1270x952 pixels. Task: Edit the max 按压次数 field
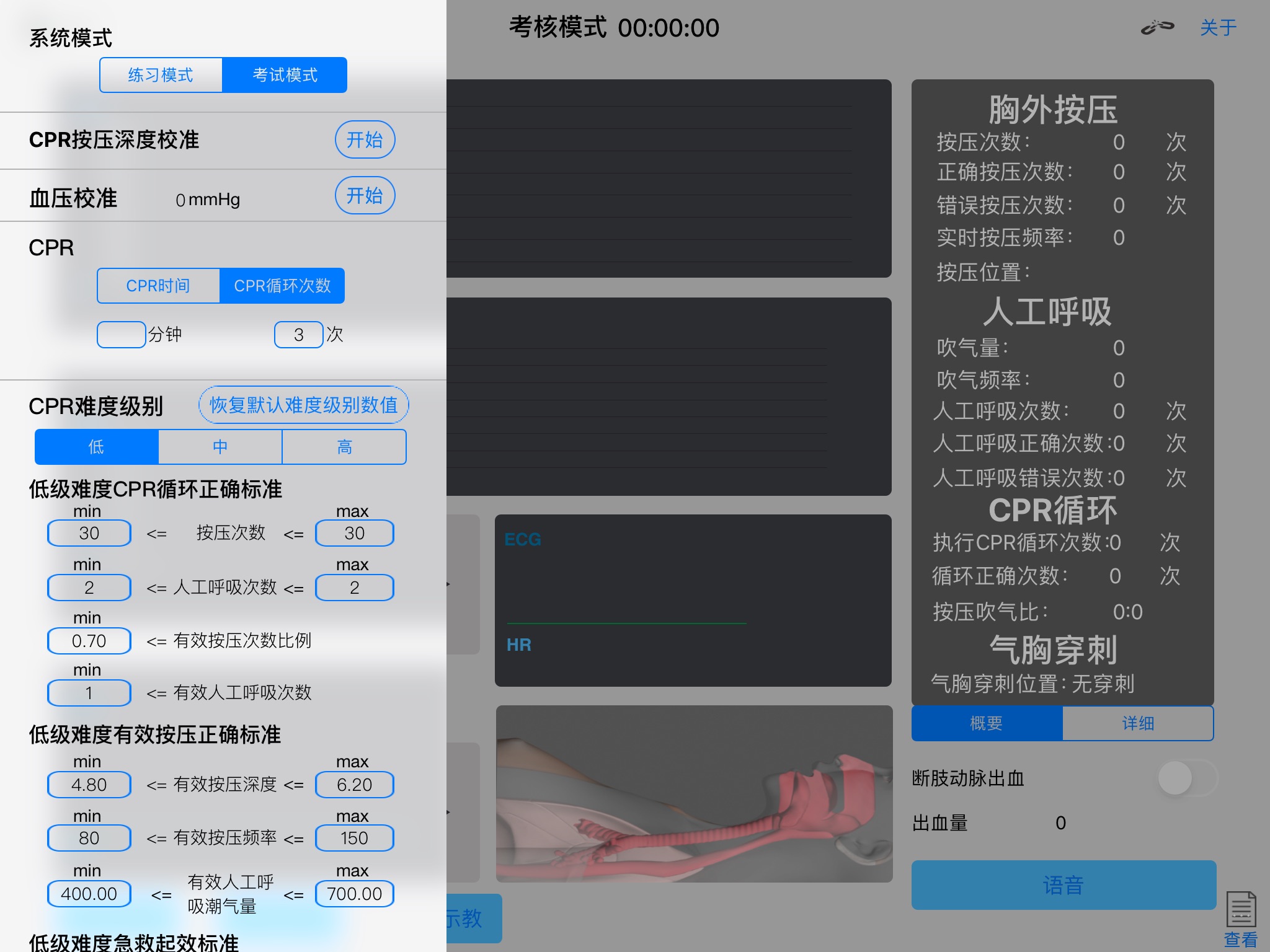[x=355, y=533]
